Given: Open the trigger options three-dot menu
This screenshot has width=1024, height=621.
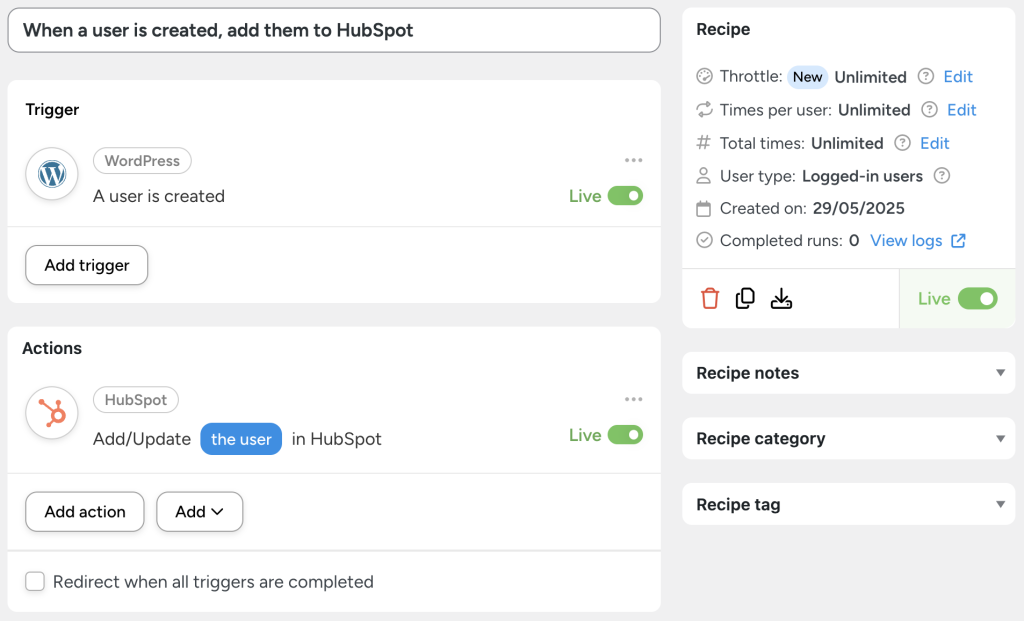Looking at the screenshot, I should [633, 160].
